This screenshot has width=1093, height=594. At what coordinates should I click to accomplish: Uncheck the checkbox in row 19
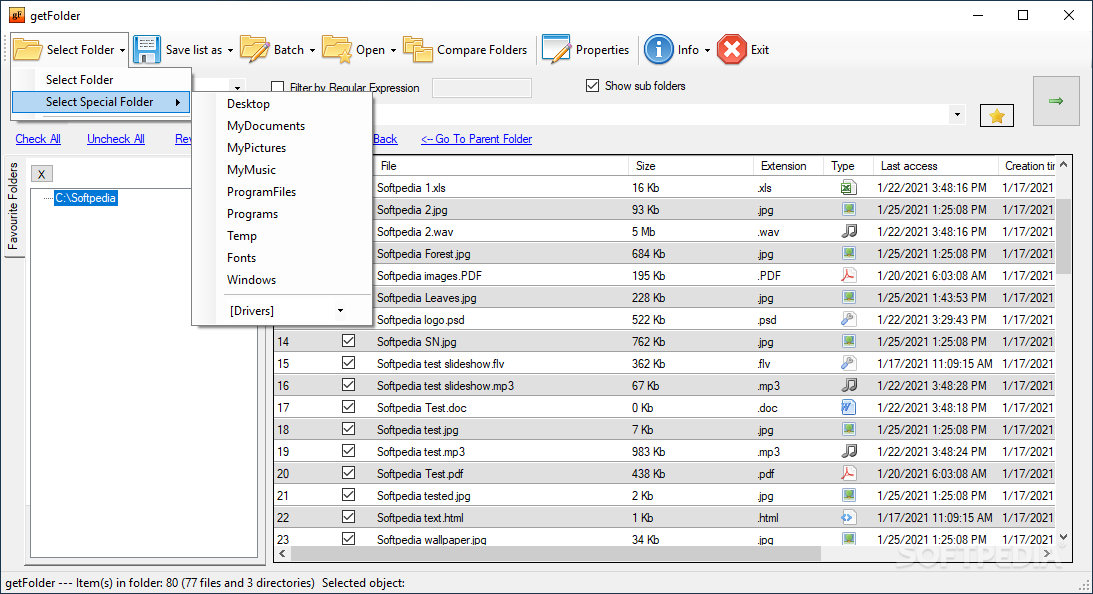click(349, 451)
